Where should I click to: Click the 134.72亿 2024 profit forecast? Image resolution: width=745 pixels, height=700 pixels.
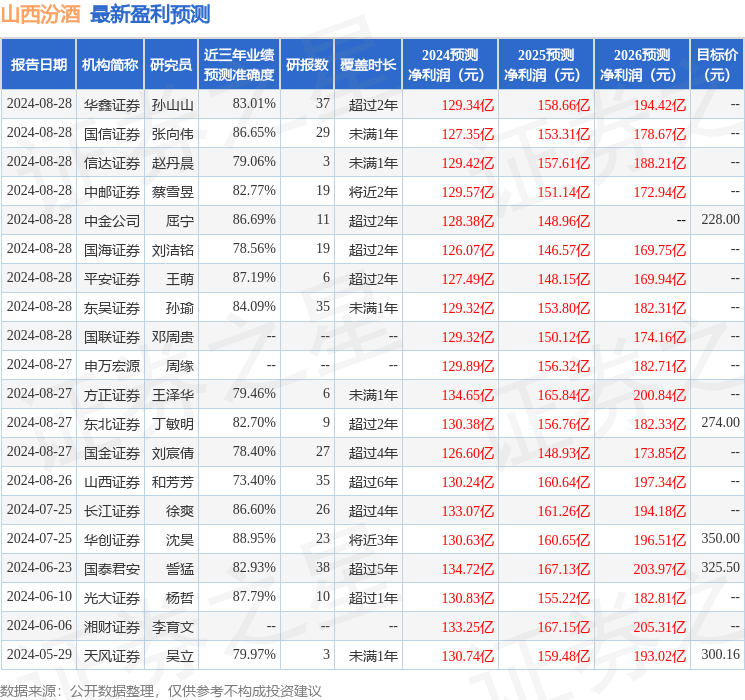coord(468,569)
